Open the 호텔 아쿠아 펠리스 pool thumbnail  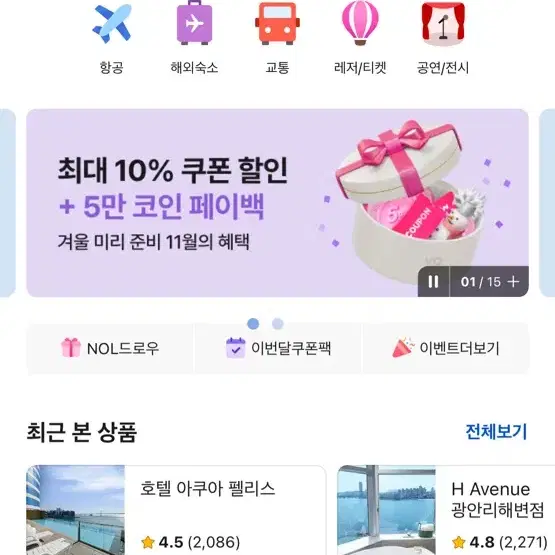[75, 510]
